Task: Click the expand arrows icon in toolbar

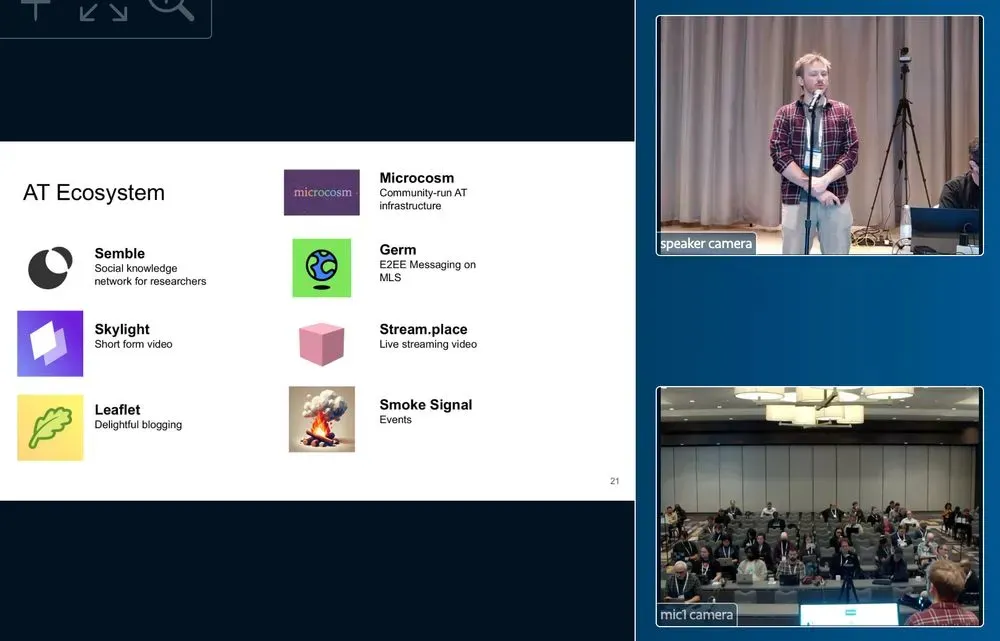Action: (x=103, y=9)
